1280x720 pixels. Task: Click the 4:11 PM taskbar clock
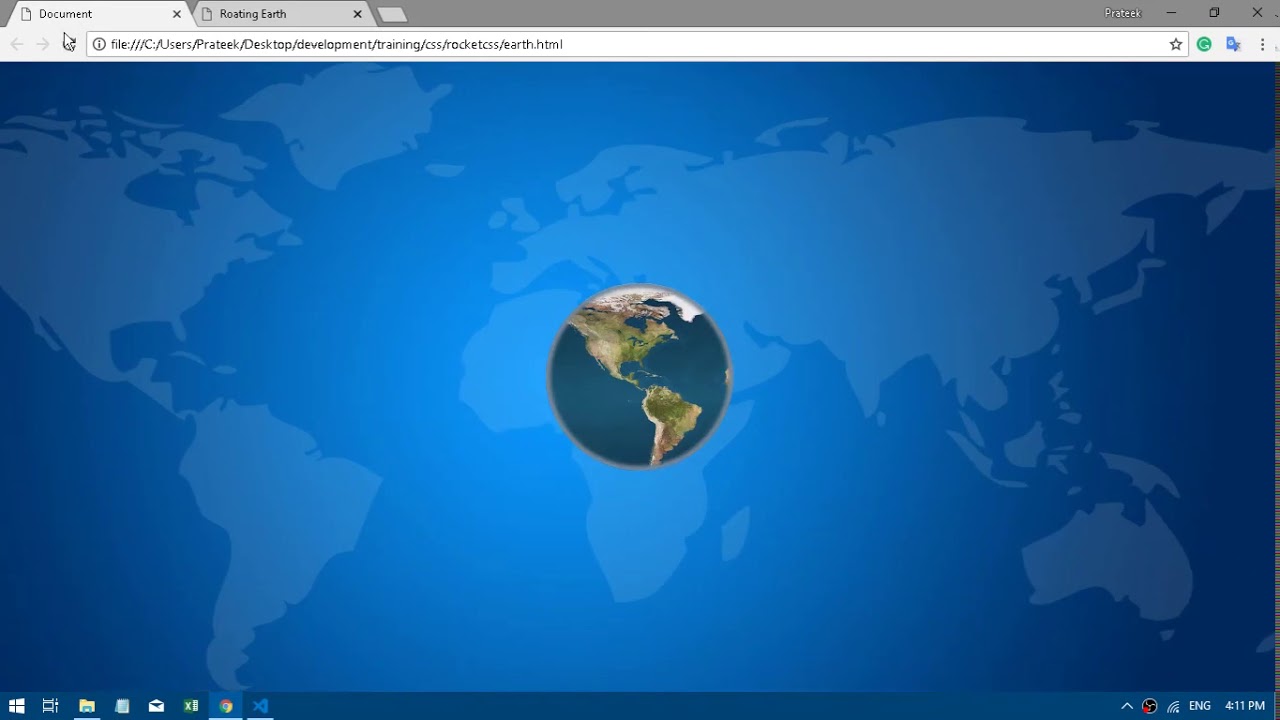(x=1245, y=706)
